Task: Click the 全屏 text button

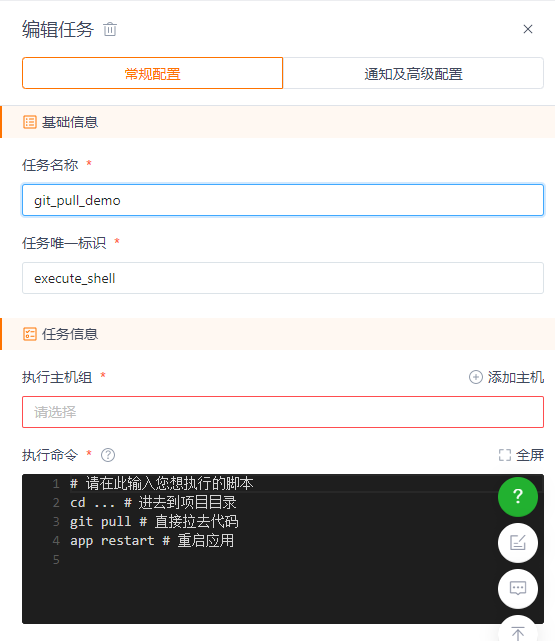Action: (x=530, y=455)
